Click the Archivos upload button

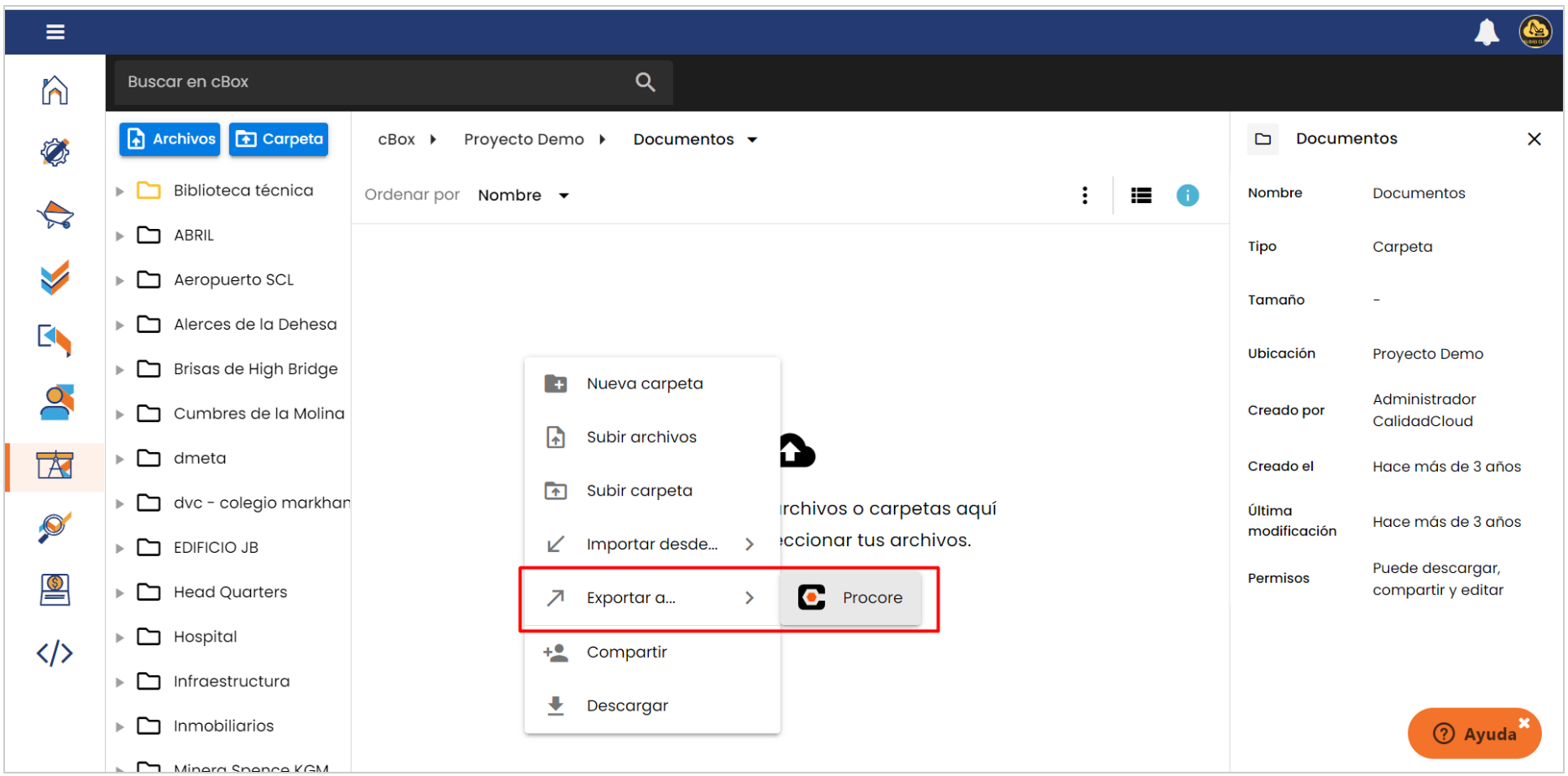click(x=170, y=139)
